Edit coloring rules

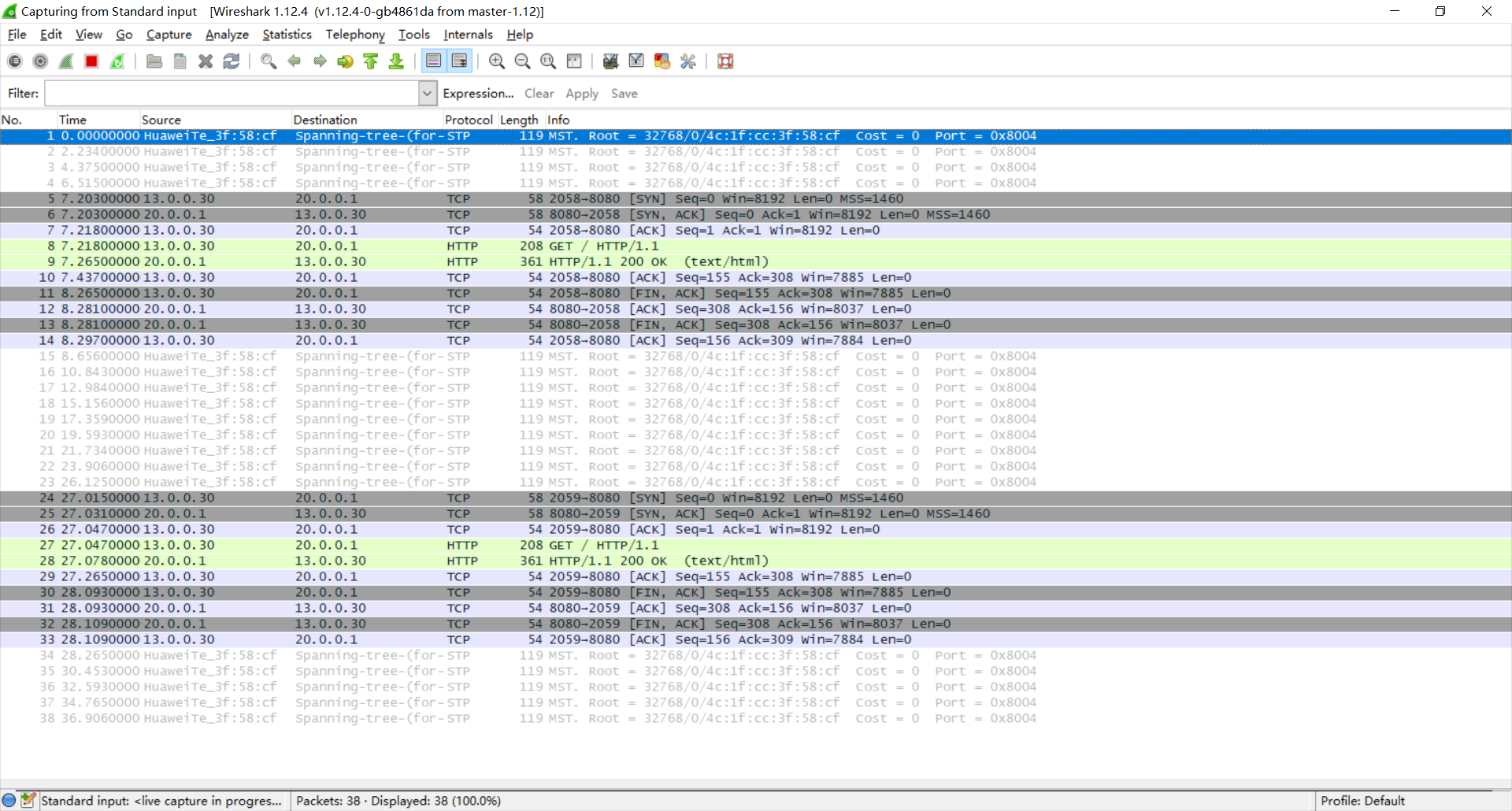(662, 61)
